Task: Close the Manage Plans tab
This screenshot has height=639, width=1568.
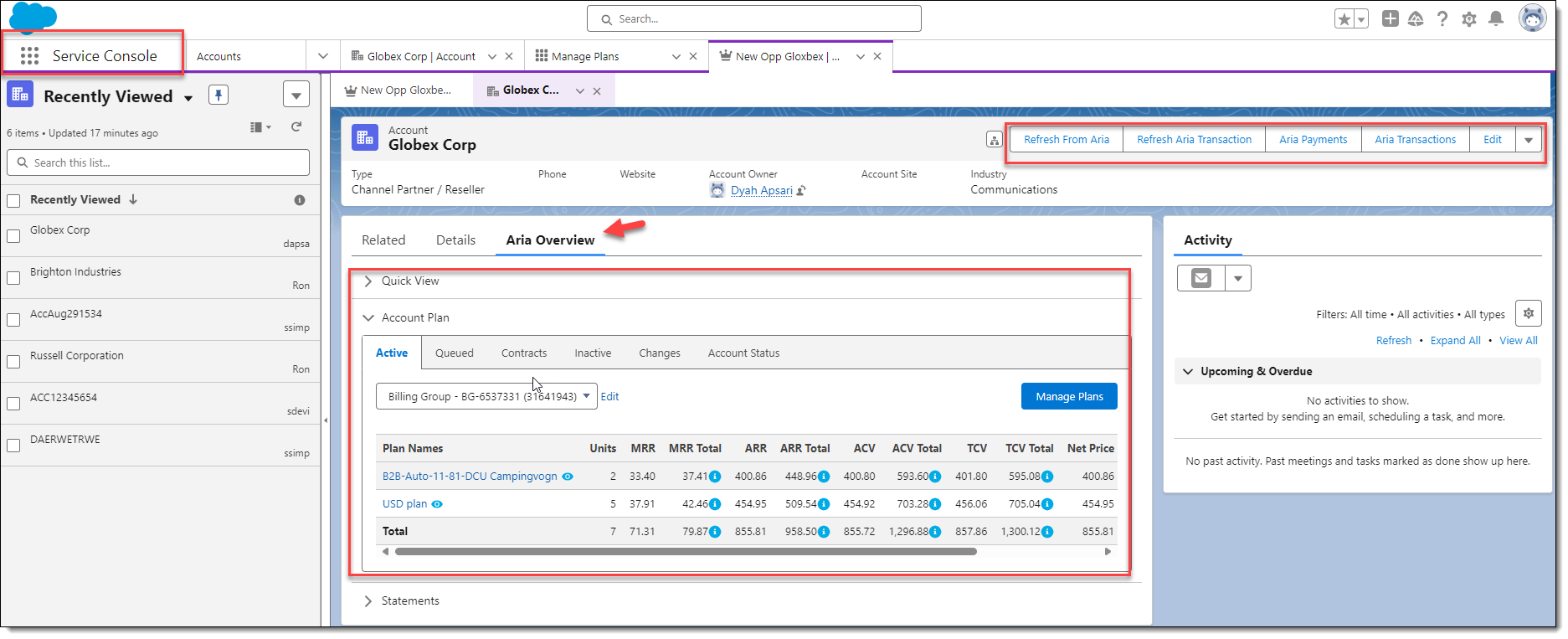Action: pos(693,56)
